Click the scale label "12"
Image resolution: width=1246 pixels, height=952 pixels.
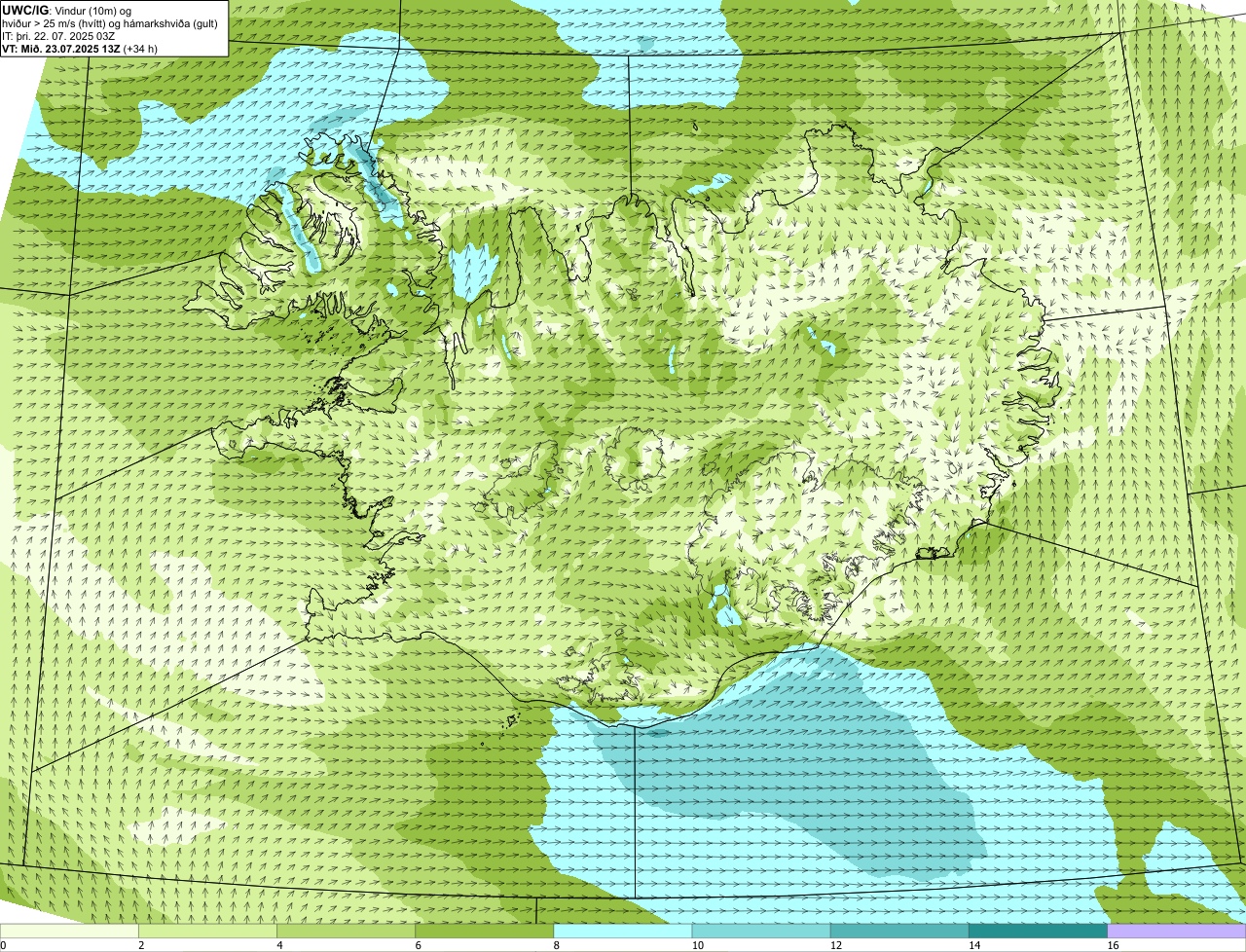[x=836, y=945]
